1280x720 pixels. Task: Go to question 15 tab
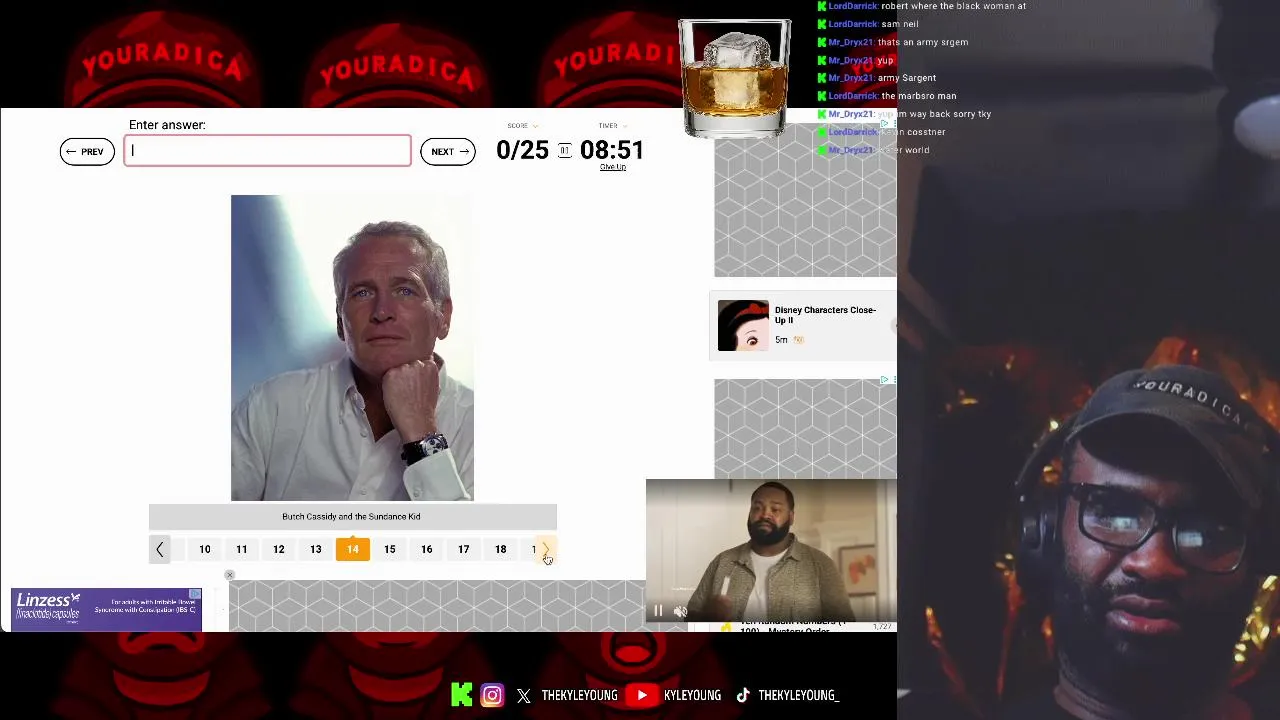pos(390,549)
